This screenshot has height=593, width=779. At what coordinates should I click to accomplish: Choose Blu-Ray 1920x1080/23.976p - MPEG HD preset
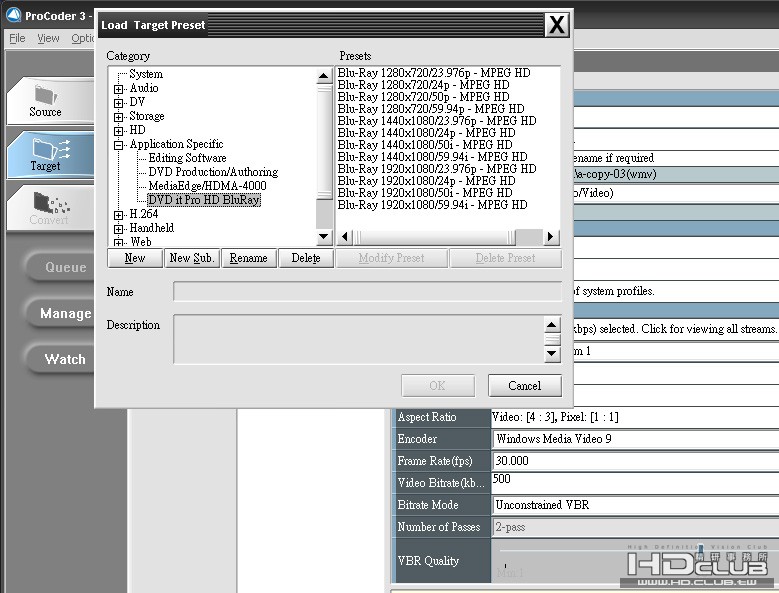point(437,169)
